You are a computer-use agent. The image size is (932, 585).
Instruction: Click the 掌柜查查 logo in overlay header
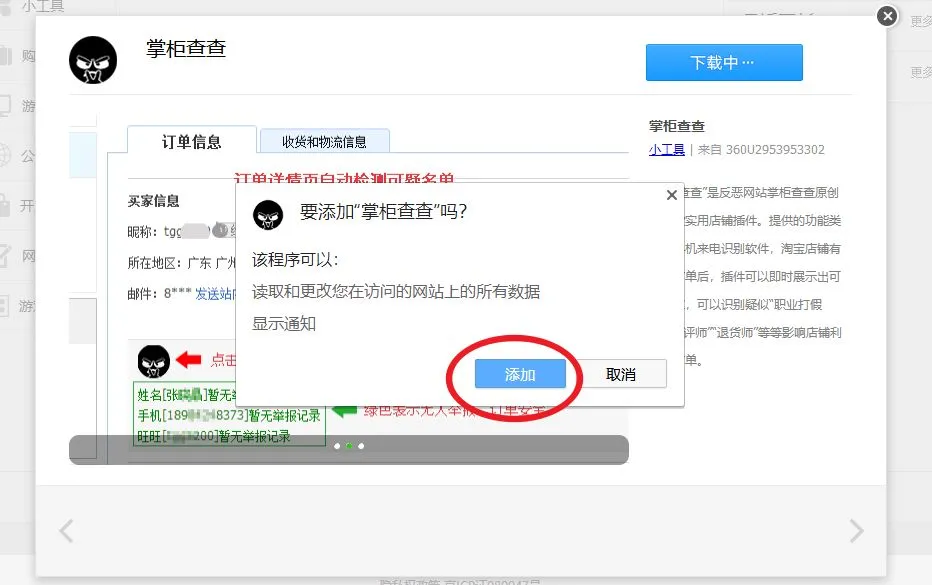coord(93,60)
